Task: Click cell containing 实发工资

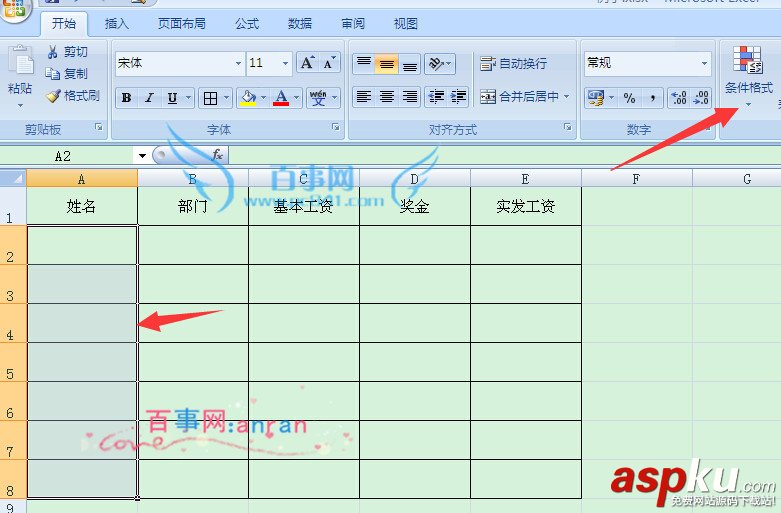Action: click(x=525, y=206)
